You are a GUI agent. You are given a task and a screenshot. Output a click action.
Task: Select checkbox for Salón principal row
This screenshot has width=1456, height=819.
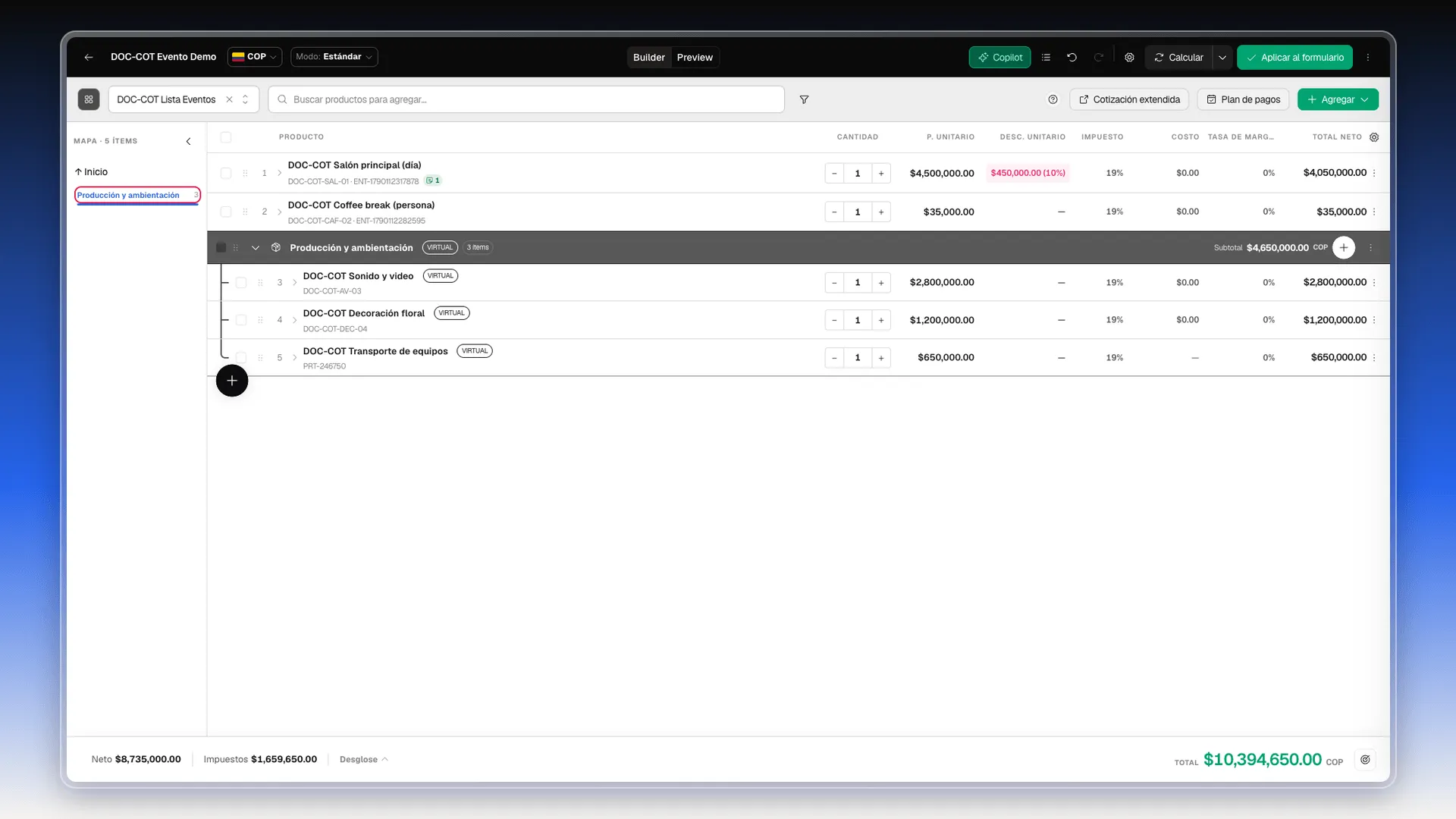(225, 173)
